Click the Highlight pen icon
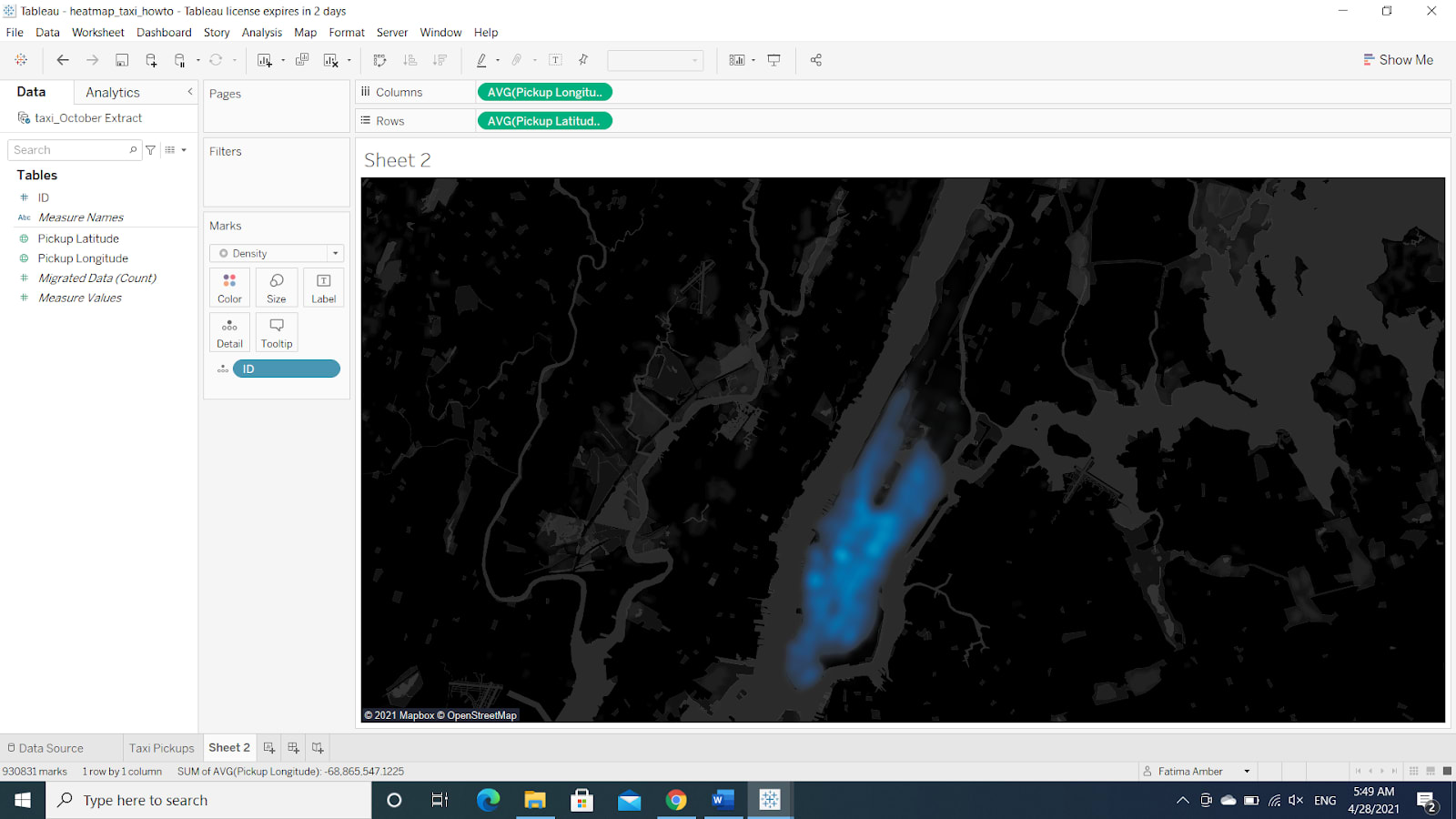The height and width of the screenshot is (819, 1456). tap(481, 60)
